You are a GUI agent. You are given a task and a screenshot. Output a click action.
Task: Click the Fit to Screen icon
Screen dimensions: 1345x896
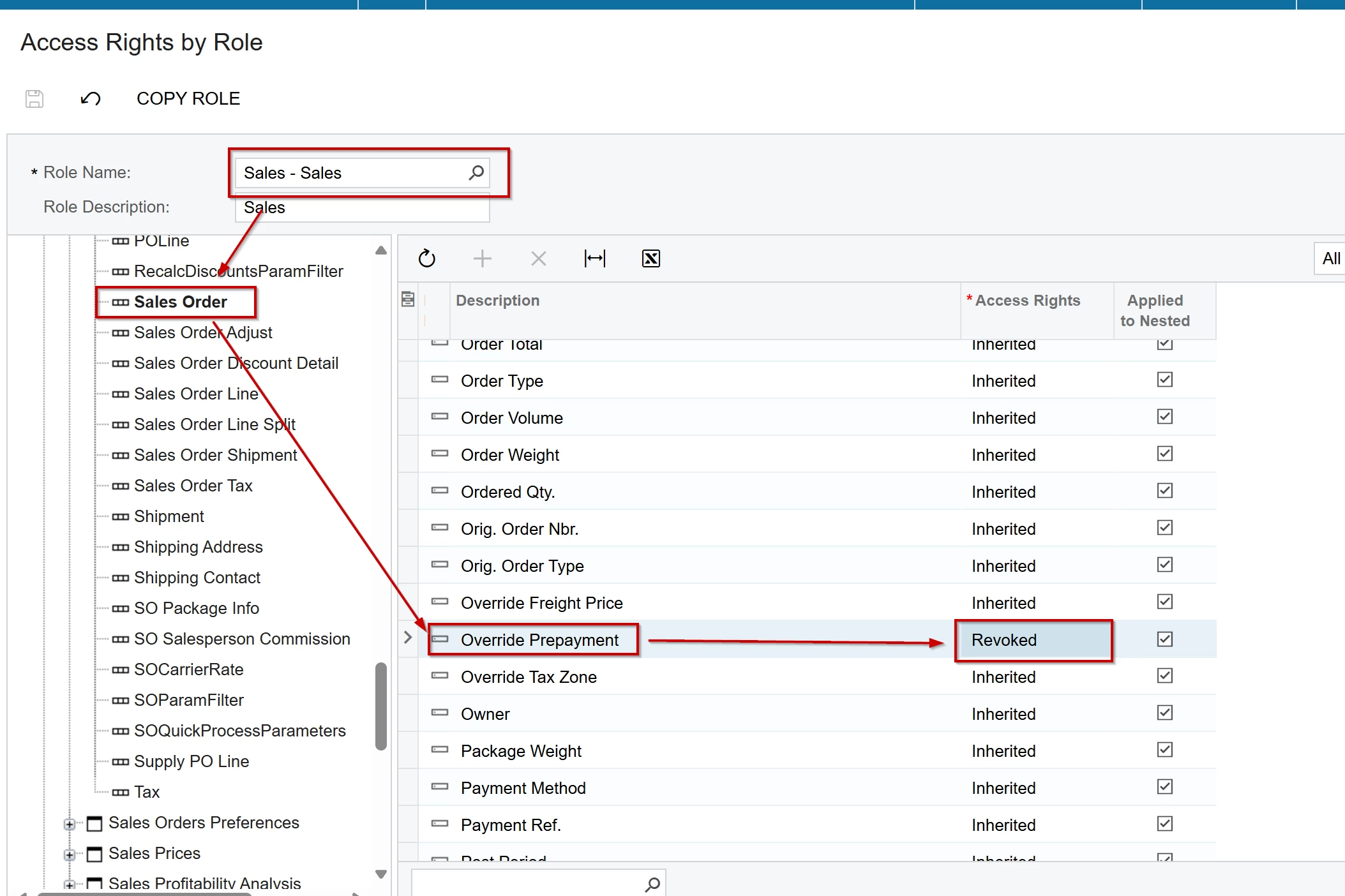(595, 258)
